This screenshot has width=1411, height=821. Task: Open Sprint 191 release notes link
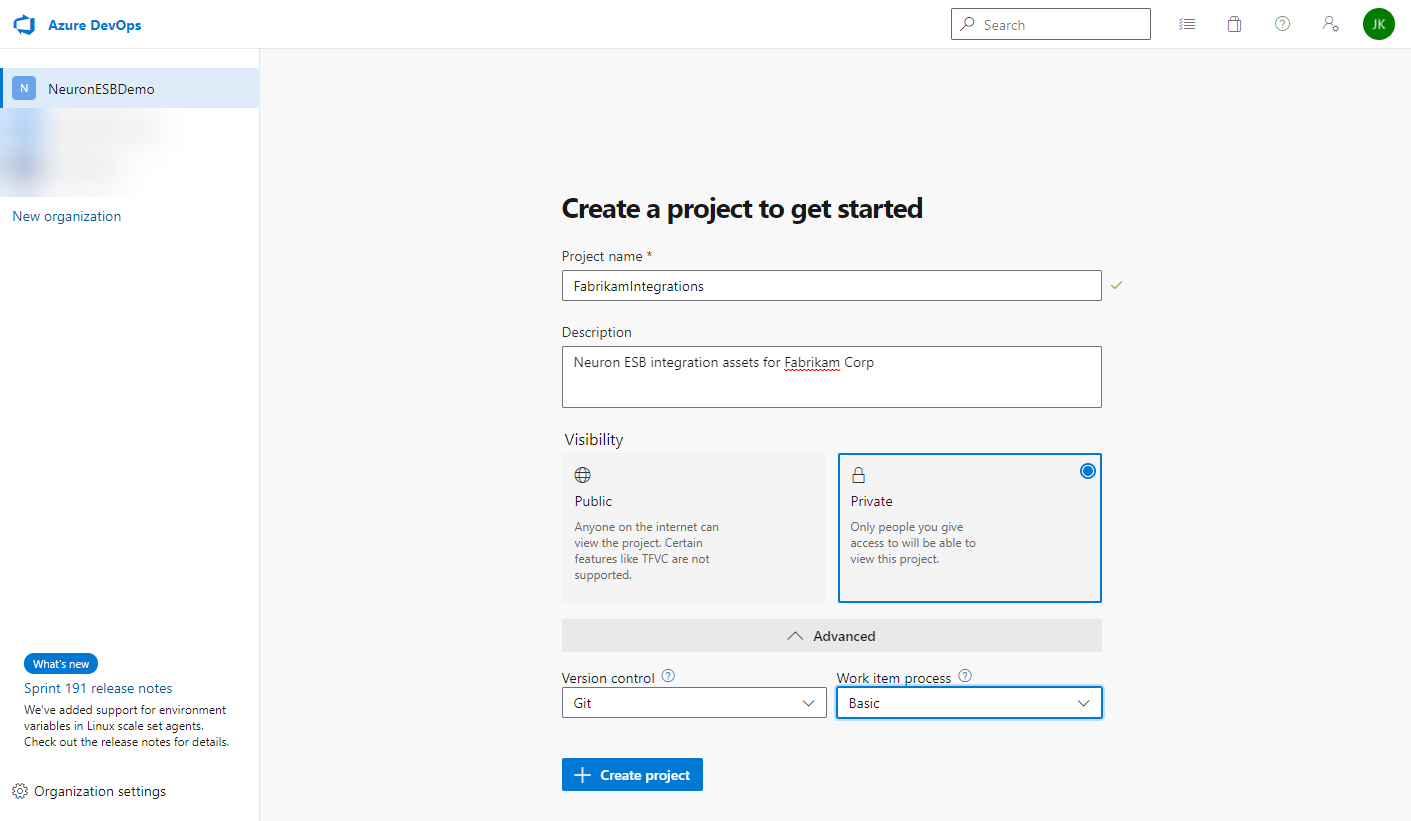(x=98, y=688)
